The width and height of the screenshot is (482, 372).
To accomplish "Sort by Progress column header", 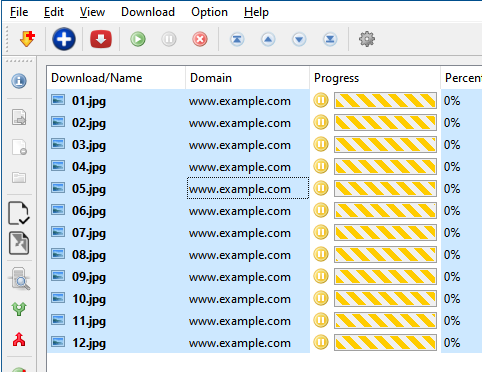I will click(x=375, y=78).
